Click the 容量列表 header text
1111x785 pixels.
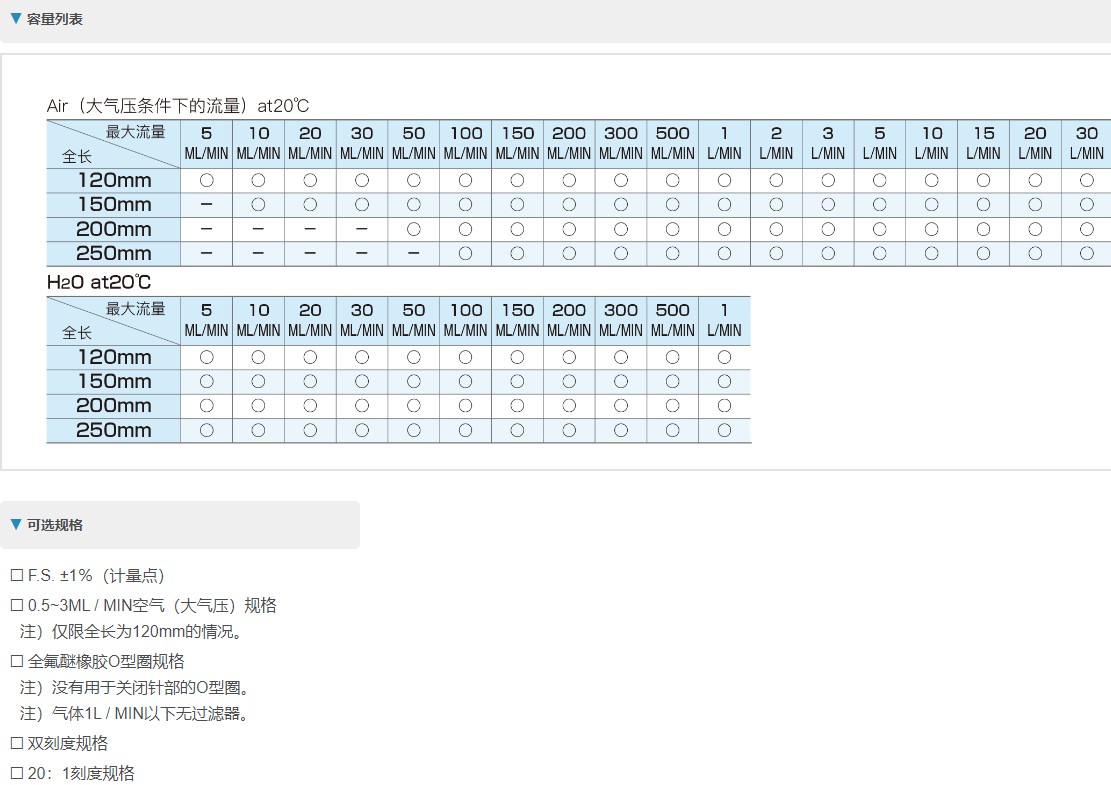(55, 19)
